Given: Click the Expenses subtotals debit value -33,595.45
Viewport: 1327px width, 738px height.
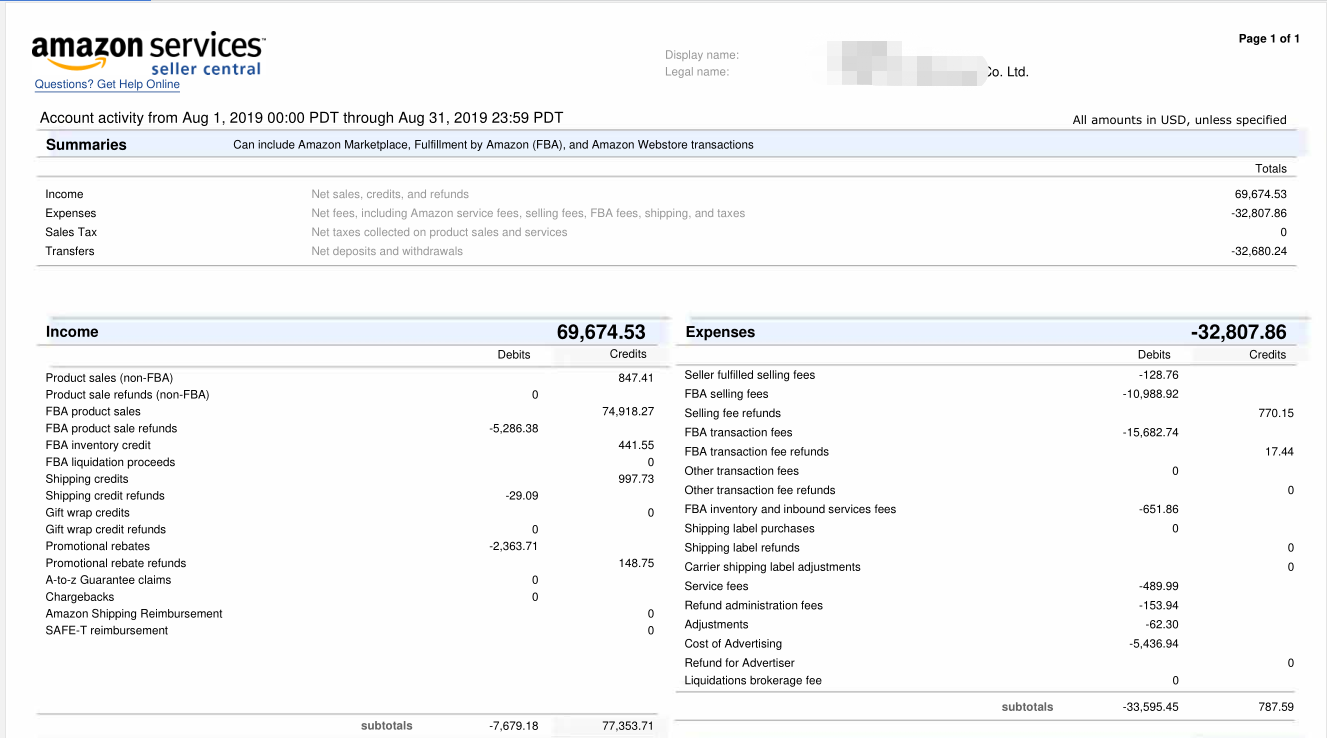Looking at the screenshot, I should [x=1150, y=707].
